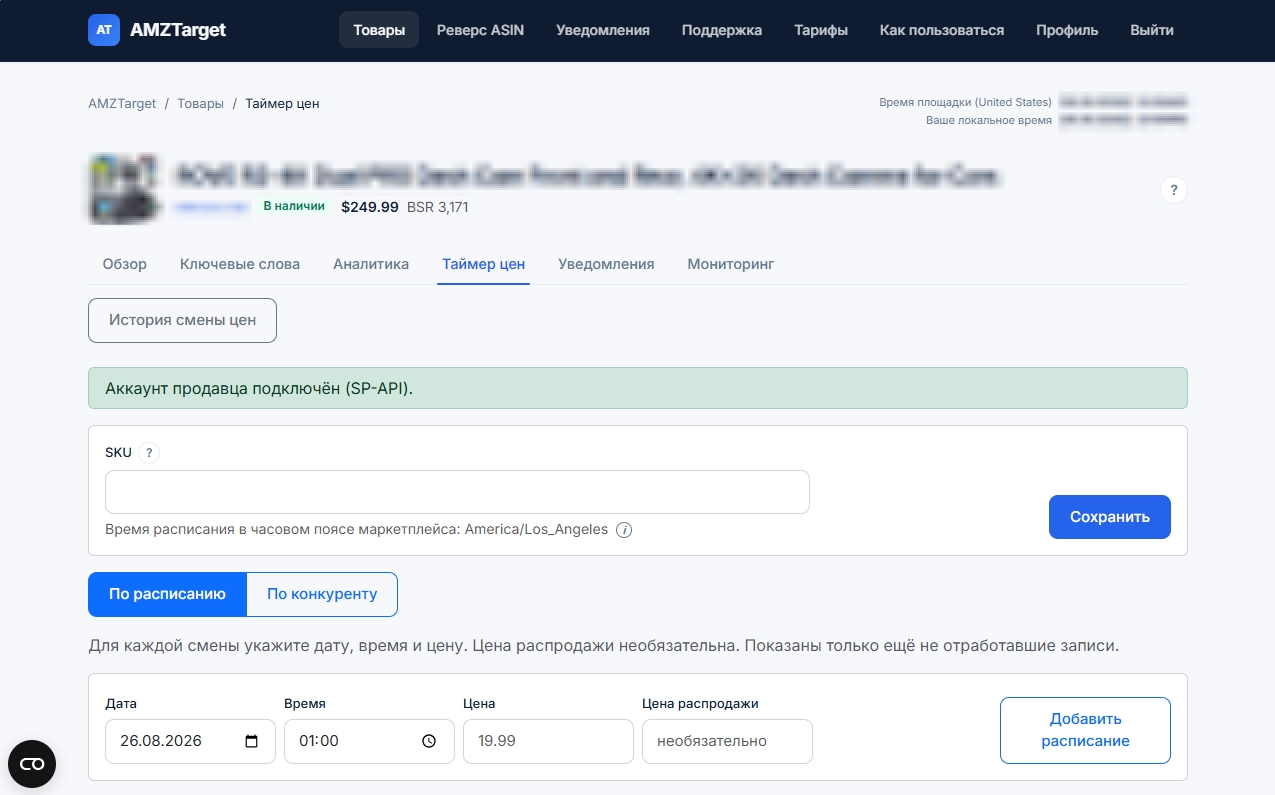
Task: Click the Цена распродажи input field
Action: (x=727, y=741)
